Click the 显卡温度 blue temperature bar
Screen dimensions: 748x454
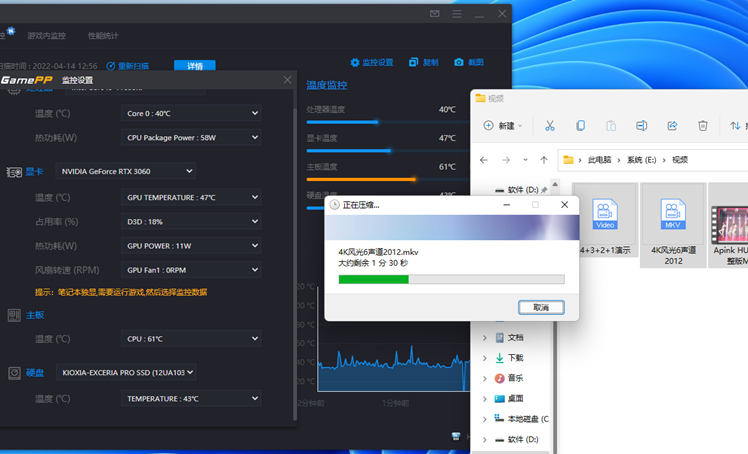pos(349,151)
